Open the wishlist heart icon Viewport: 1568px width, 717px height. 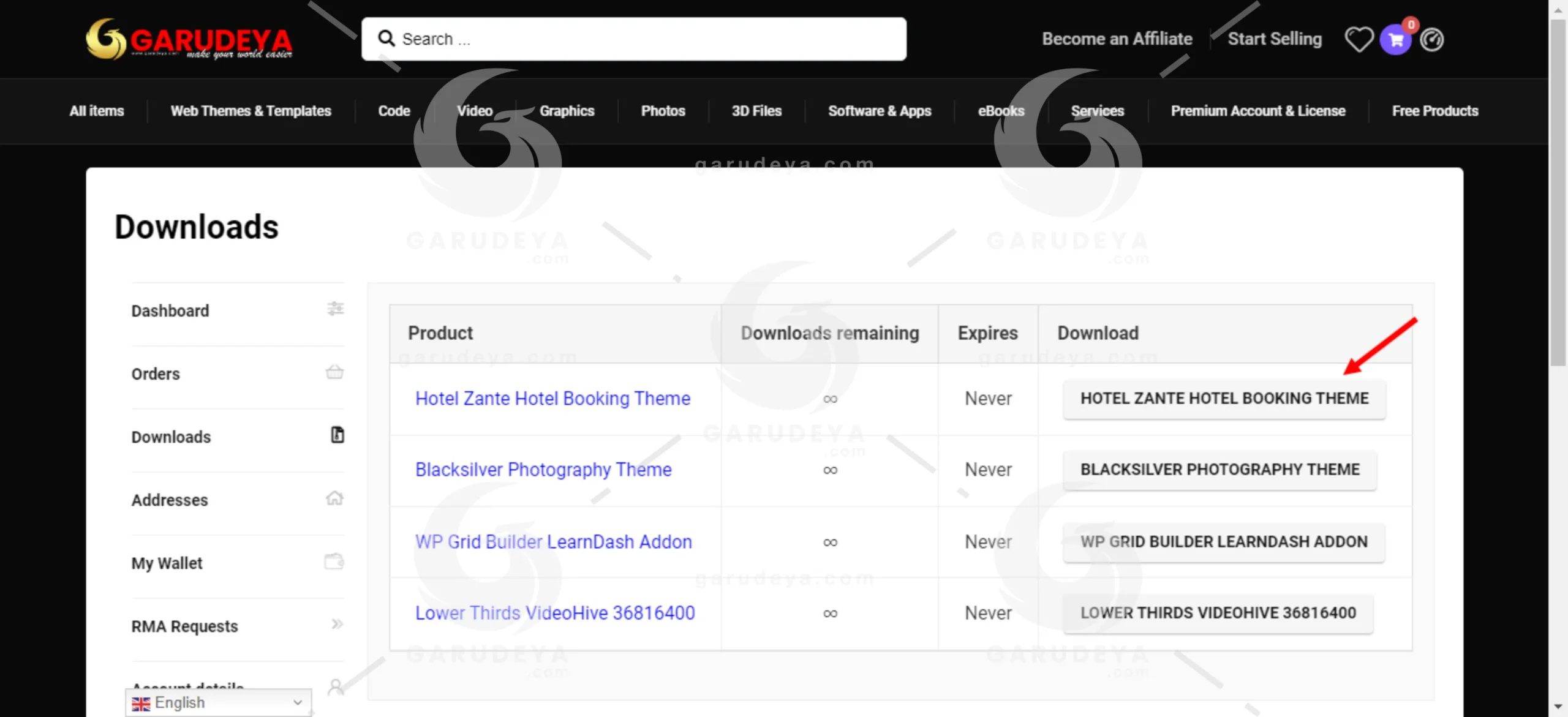pos(1358,40)
